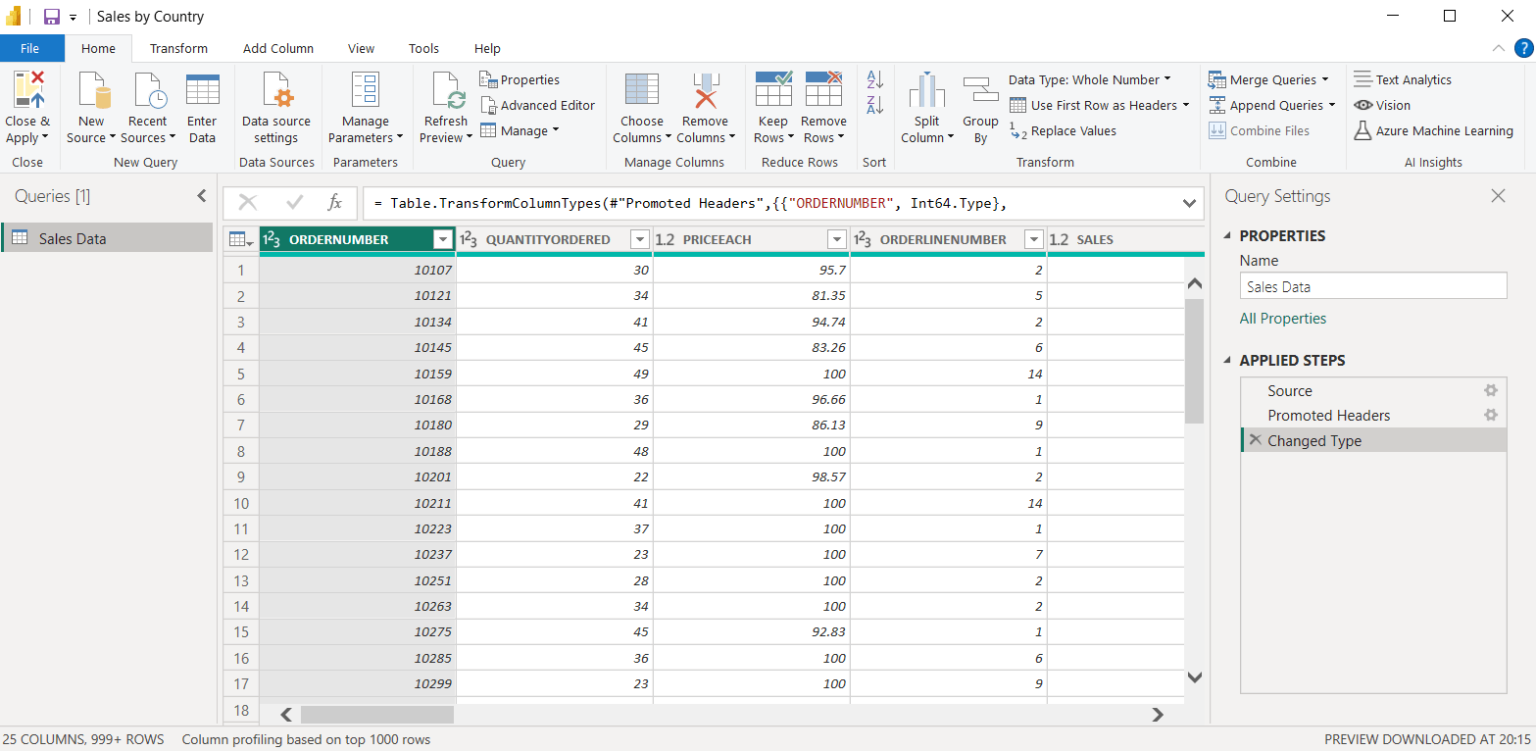Click the All Properties link
The image size is (1536, 751).
tap(1283, 317)
